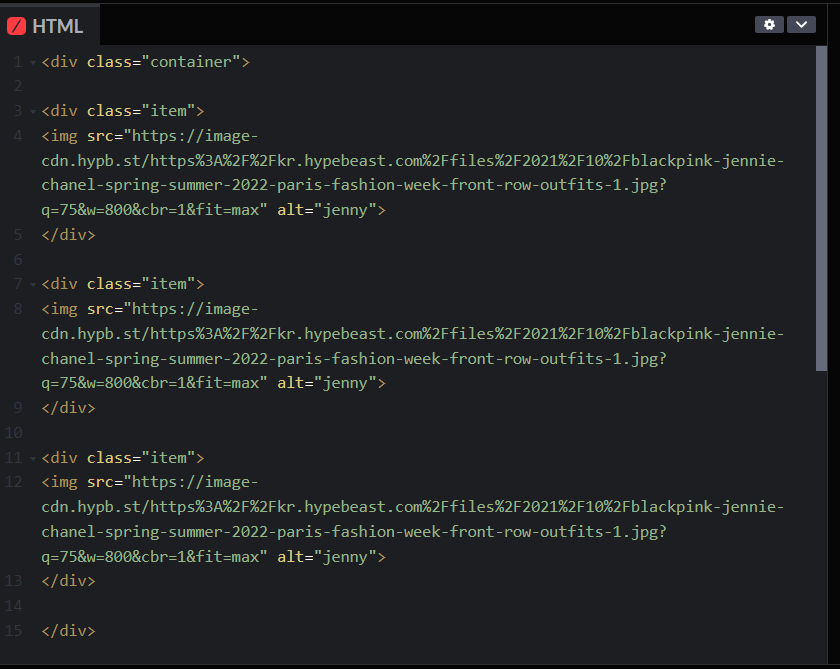Click line number 14 in gutter
This screenshot has width=840, height=669.
14,606
